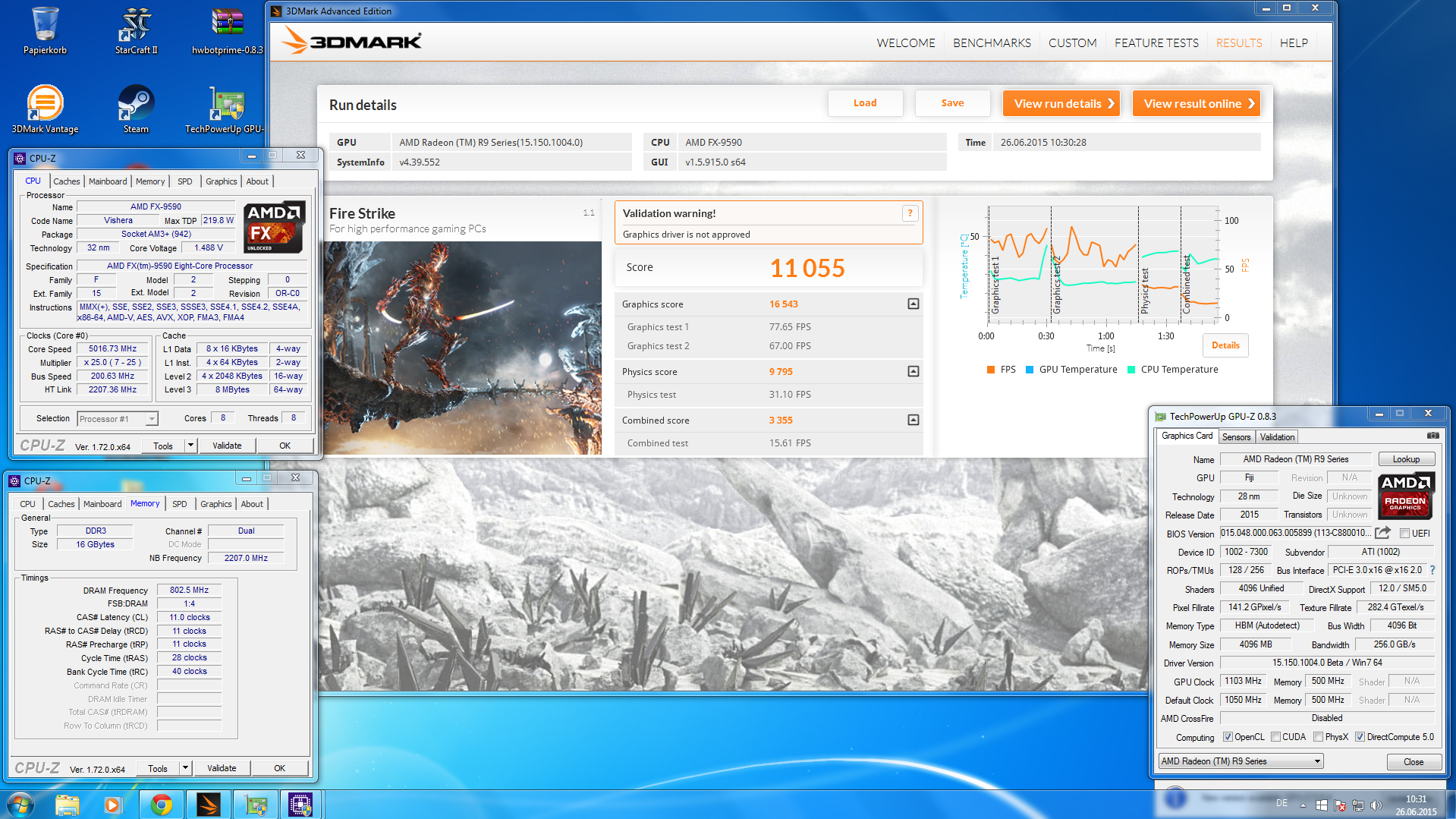Open the Mainboard tab in top CPU-Z window
The image size is (1456, 819).
point(108,181)
